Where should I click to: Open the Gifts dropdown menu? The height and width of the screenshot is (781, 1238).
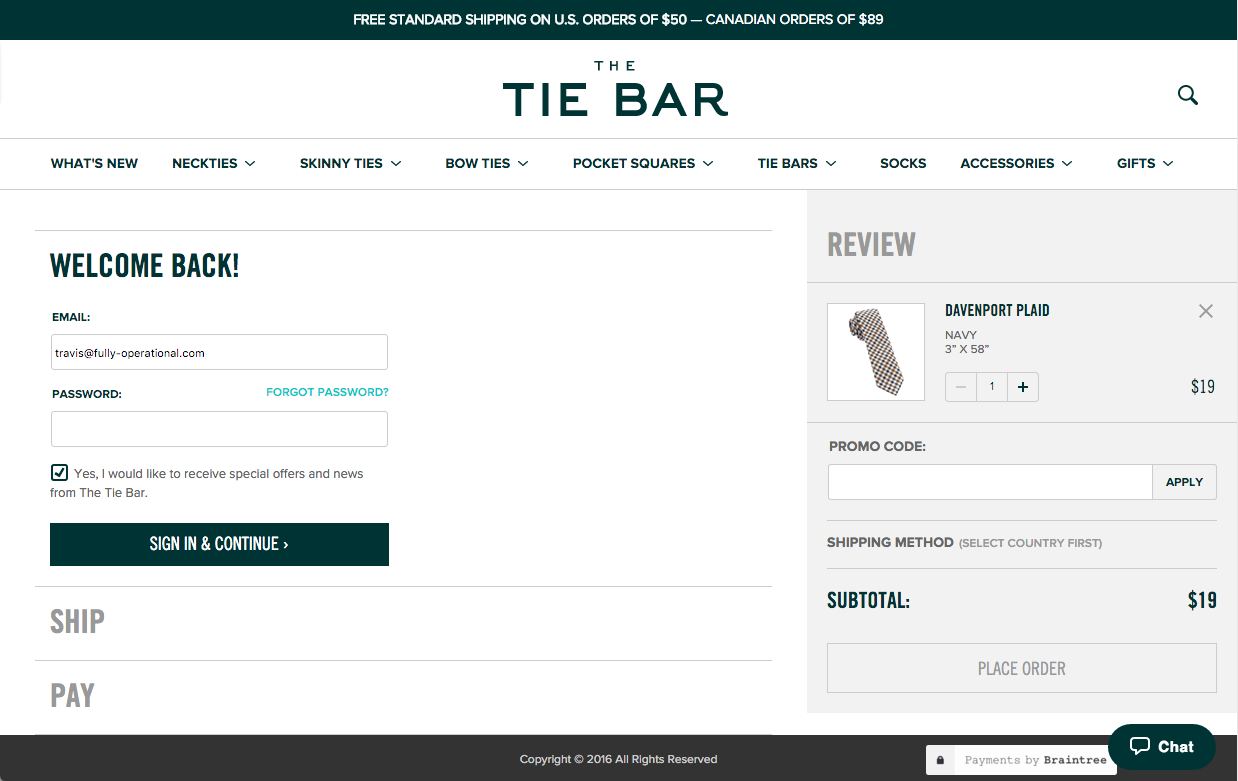point(1144,163)
